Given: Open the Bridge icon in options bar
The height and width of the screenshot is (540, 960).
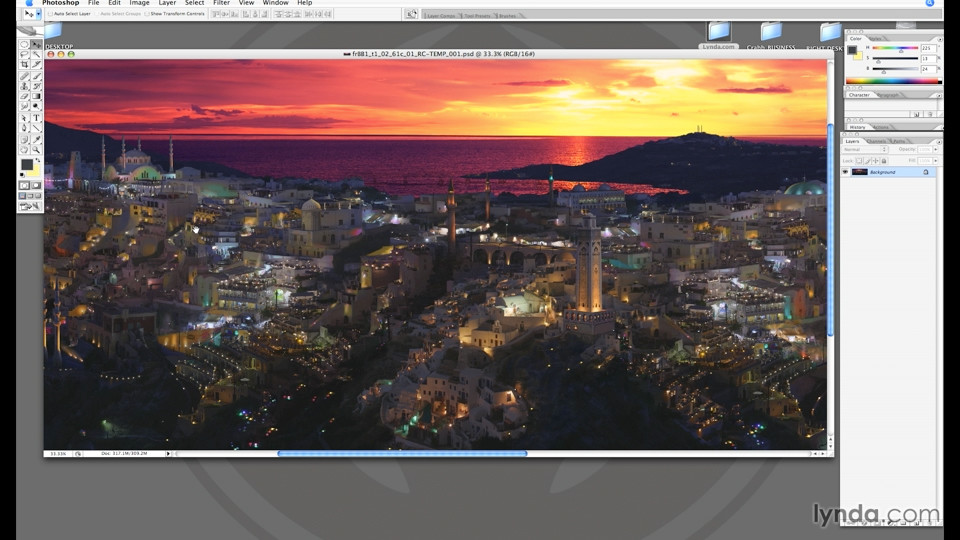Looking at the screenshot, I should pyautogui.click(x=411, y=14).
